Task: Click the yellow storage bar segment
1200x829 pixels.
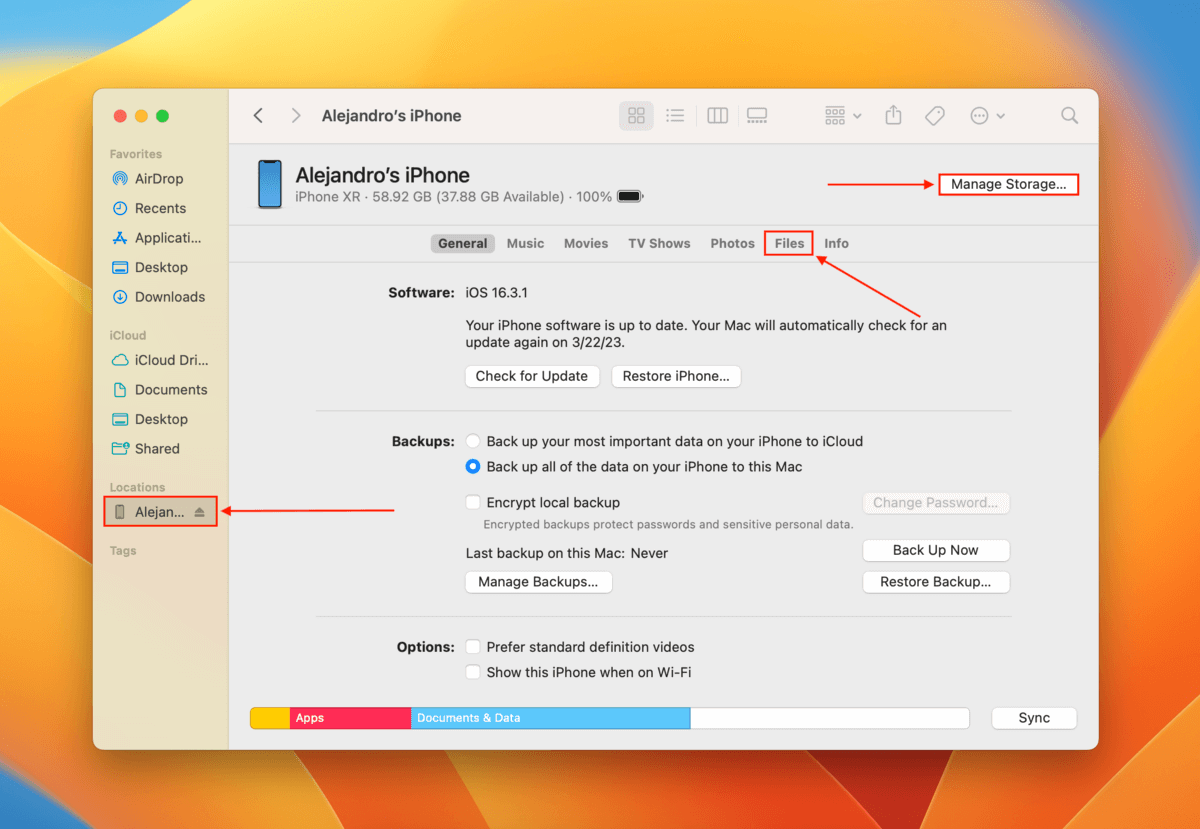Action: point(270,718)
